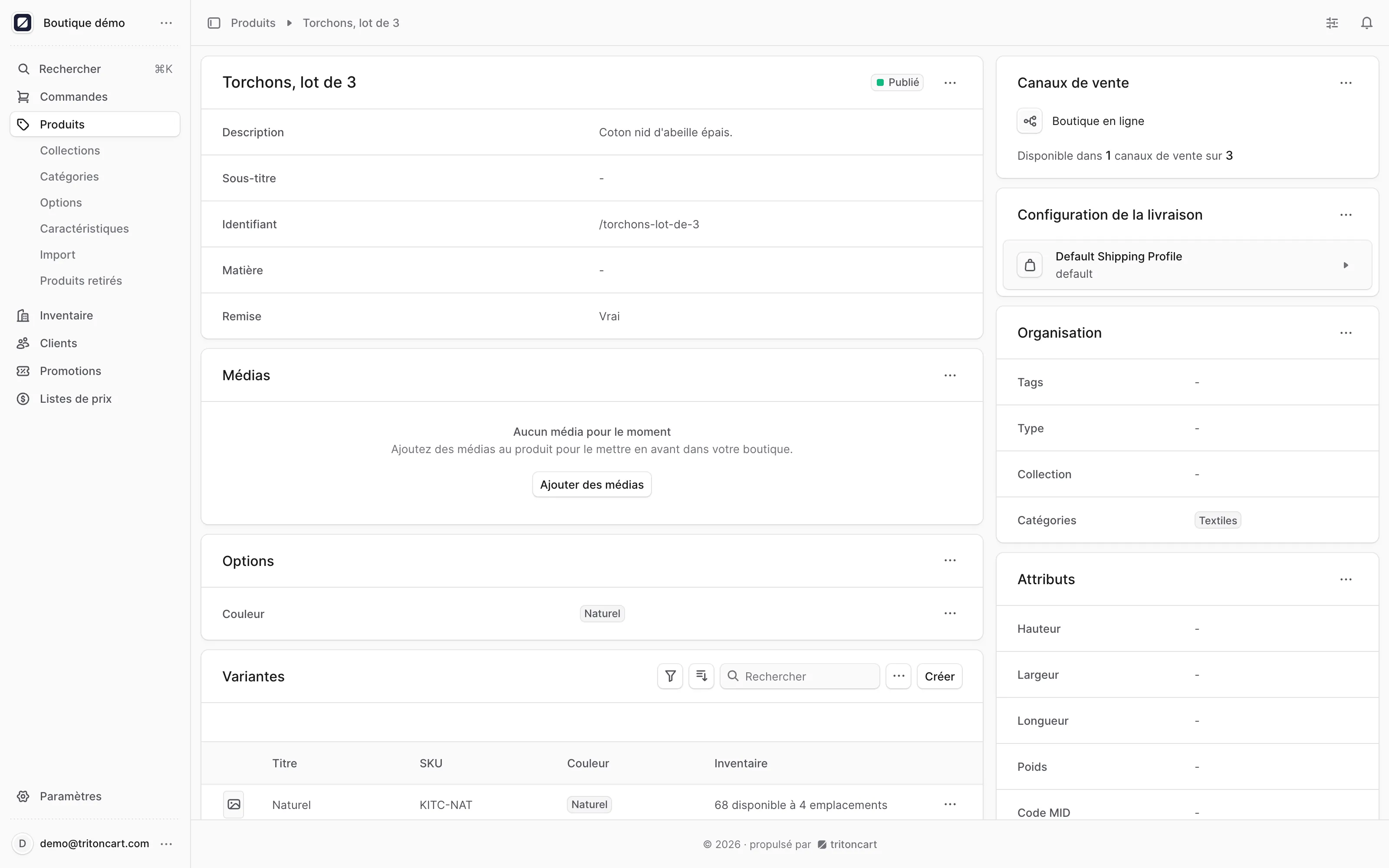This screenshot has width=1389, height=868.
Task: Open Produits retirés sub-item
Action: (x=81, y=281)
